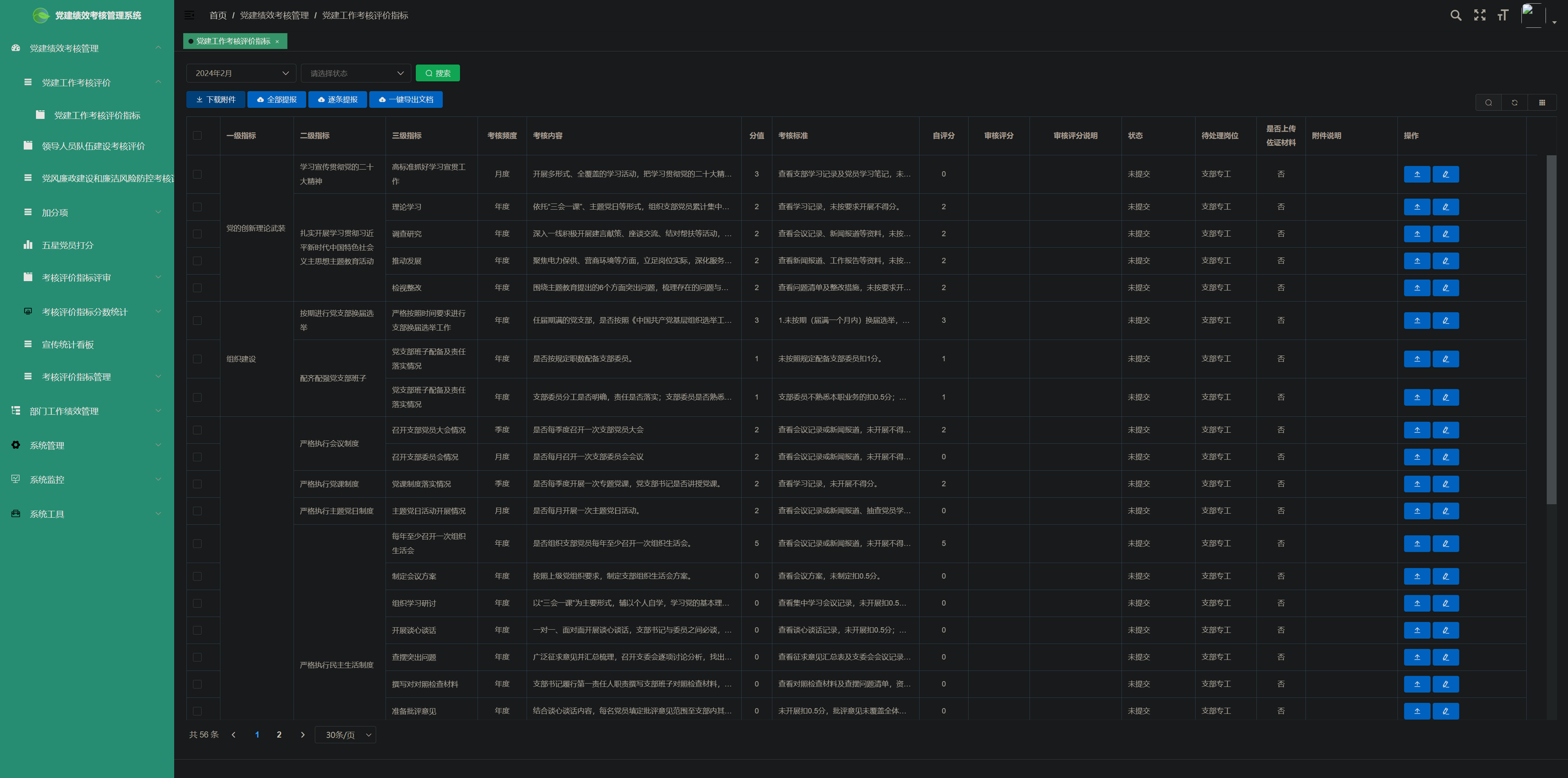The image size is (1568, 778).
Task: Open 党建工作考核评价指标 sidebar item
Action: tap(87, 115)
